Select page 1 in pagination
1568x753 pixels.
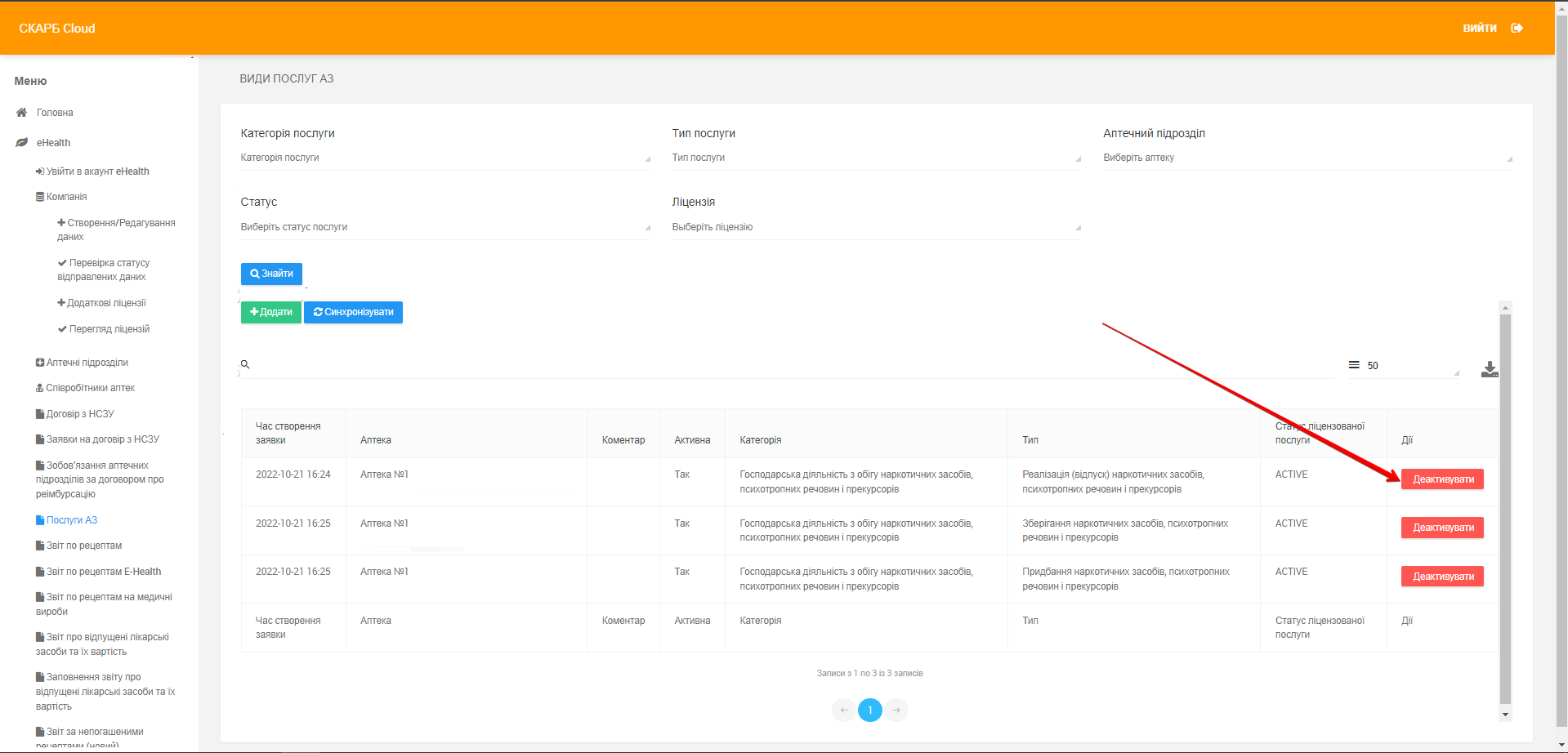(x=870, y=710)
